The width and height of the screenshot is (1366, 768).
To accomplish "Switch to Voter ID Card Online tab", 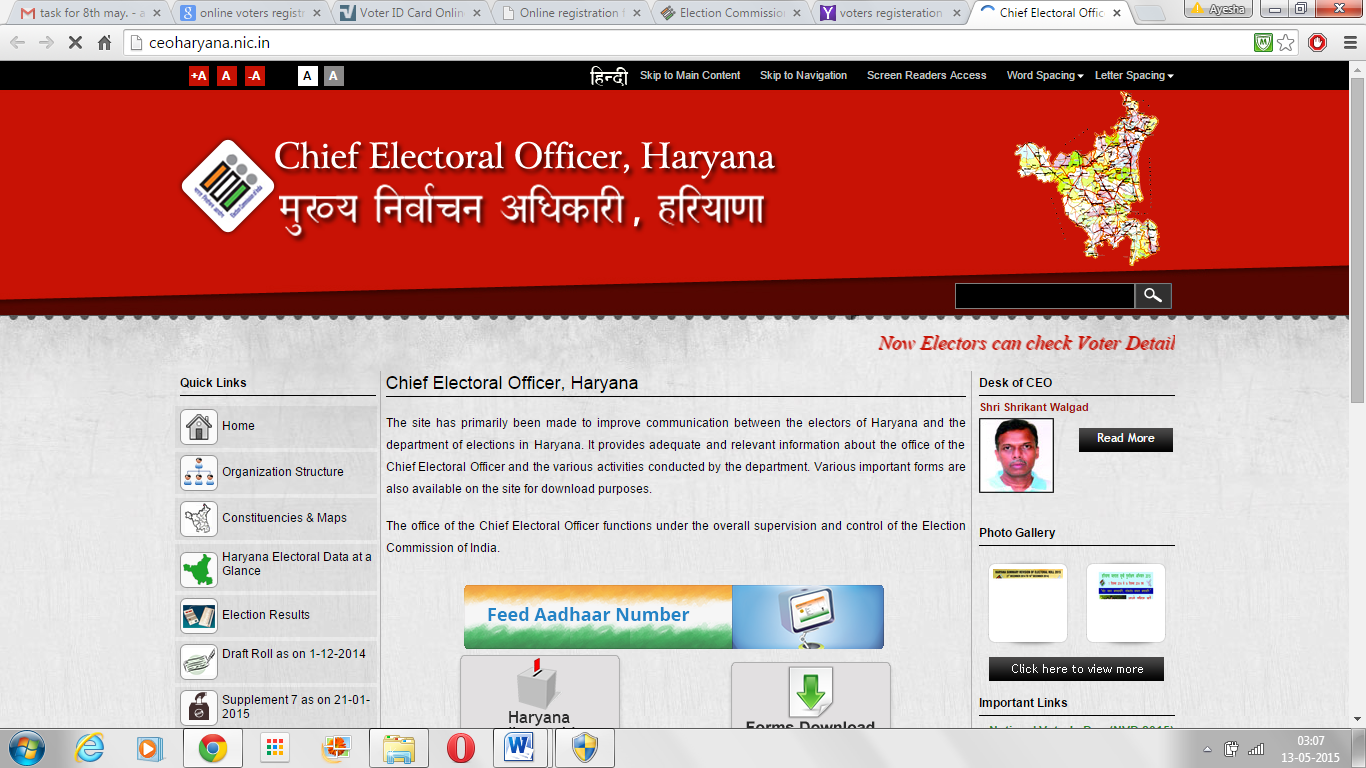I will tap(410, 13).
